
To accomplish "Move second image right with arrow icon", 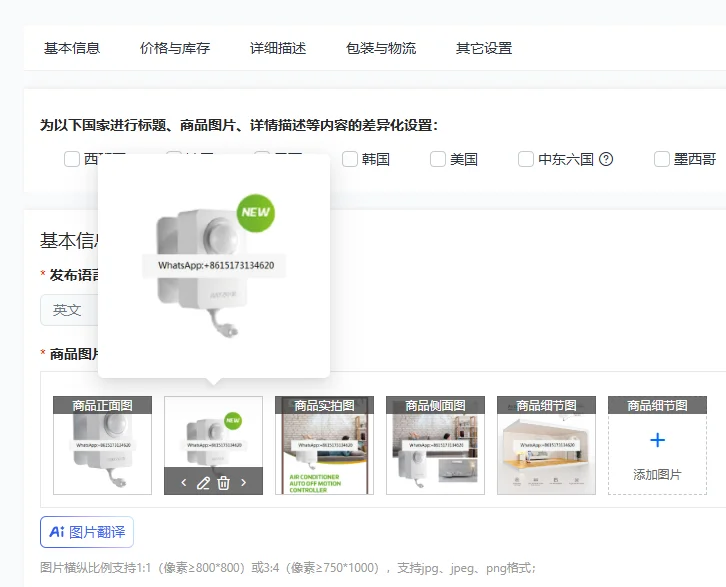I will (x=244, y=483).
